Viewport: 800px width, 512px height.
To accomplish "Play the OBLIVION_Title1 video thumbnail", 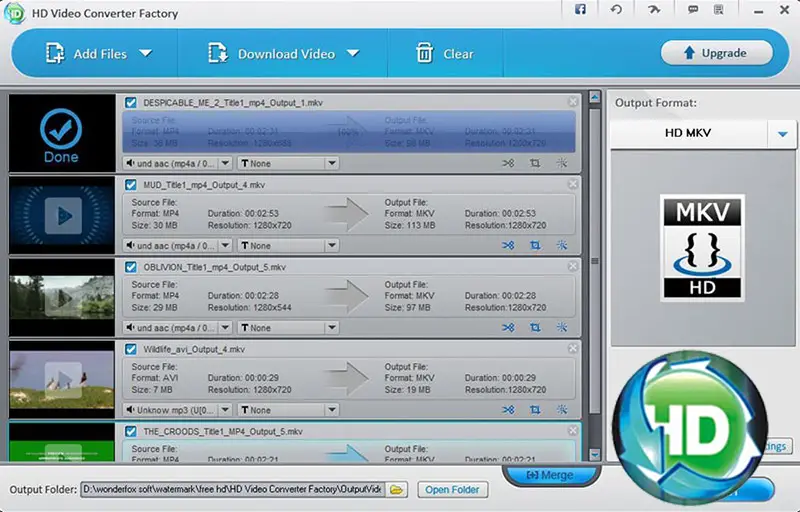I will pyautogui.click(x=62, y=299).
